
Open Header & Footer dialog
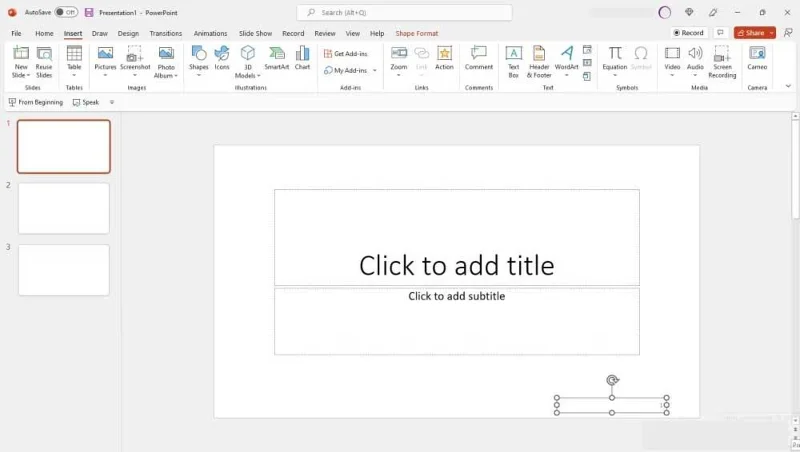coord(539,62)
